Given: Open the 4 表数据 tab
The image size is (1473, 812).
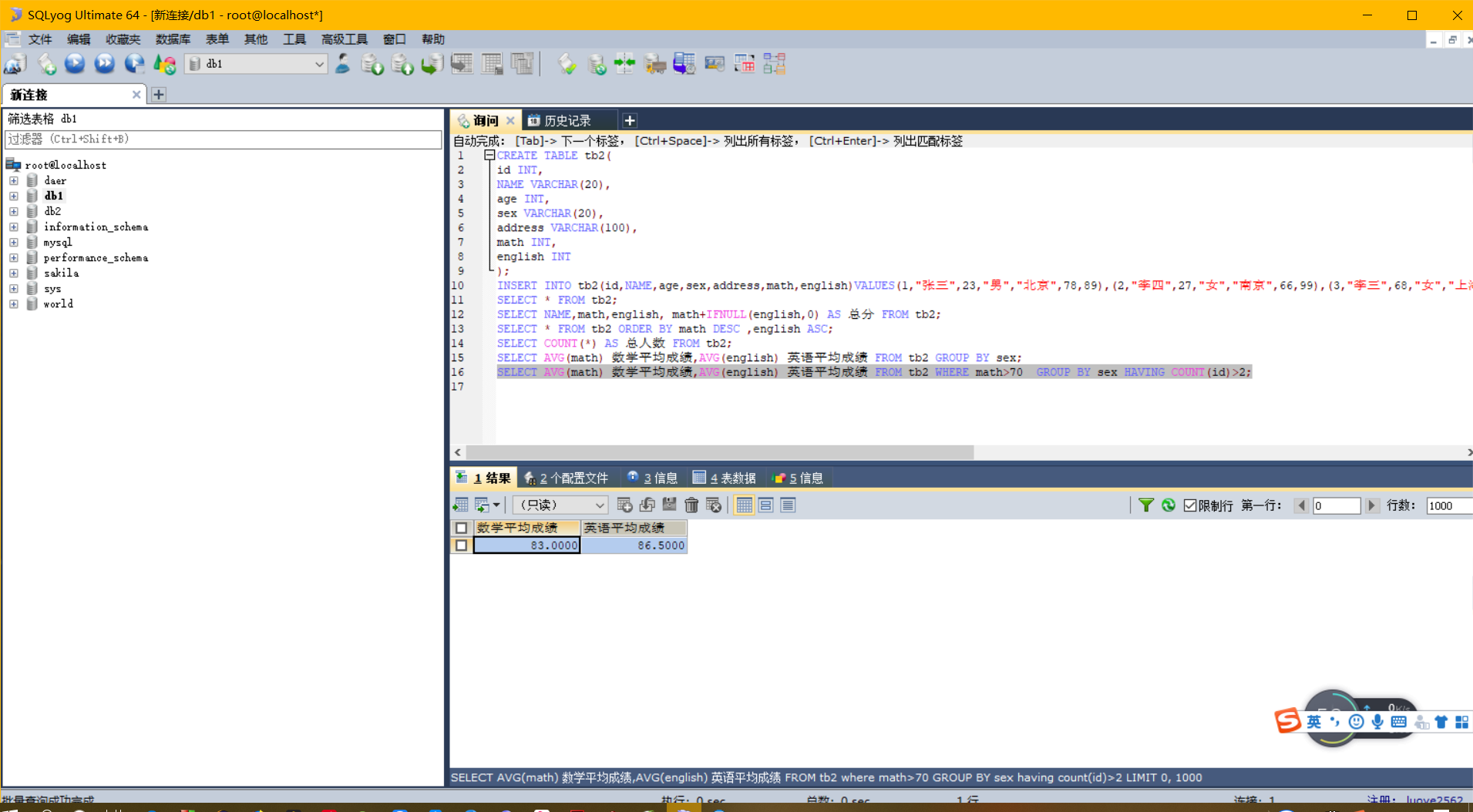Looking at the screenshot, I should coord(725,478).
